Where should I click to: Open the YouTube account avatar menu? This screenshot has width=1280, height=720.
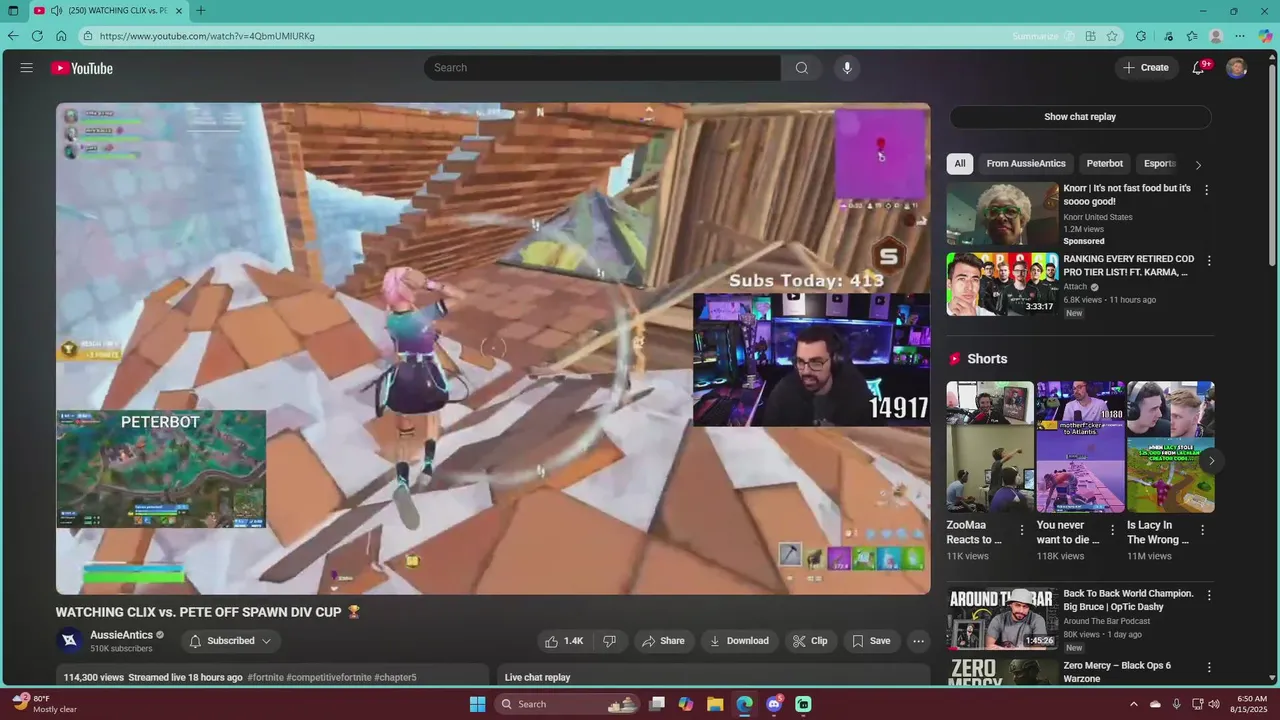1237,68
